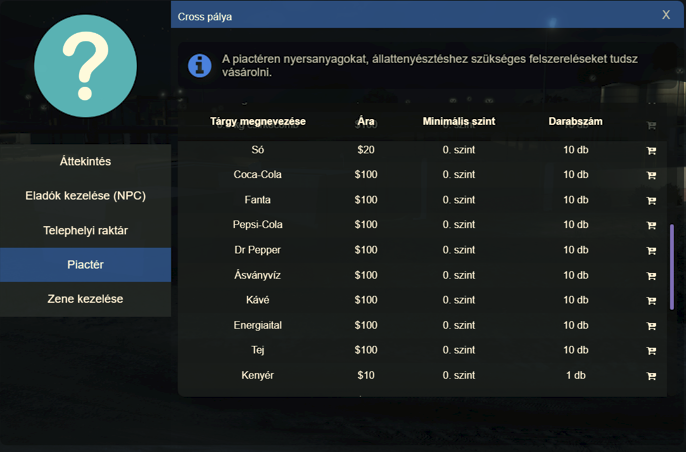Click the cart icon next to Fanta
Screen dimensions: 686x452
click(x=651, y=200)
